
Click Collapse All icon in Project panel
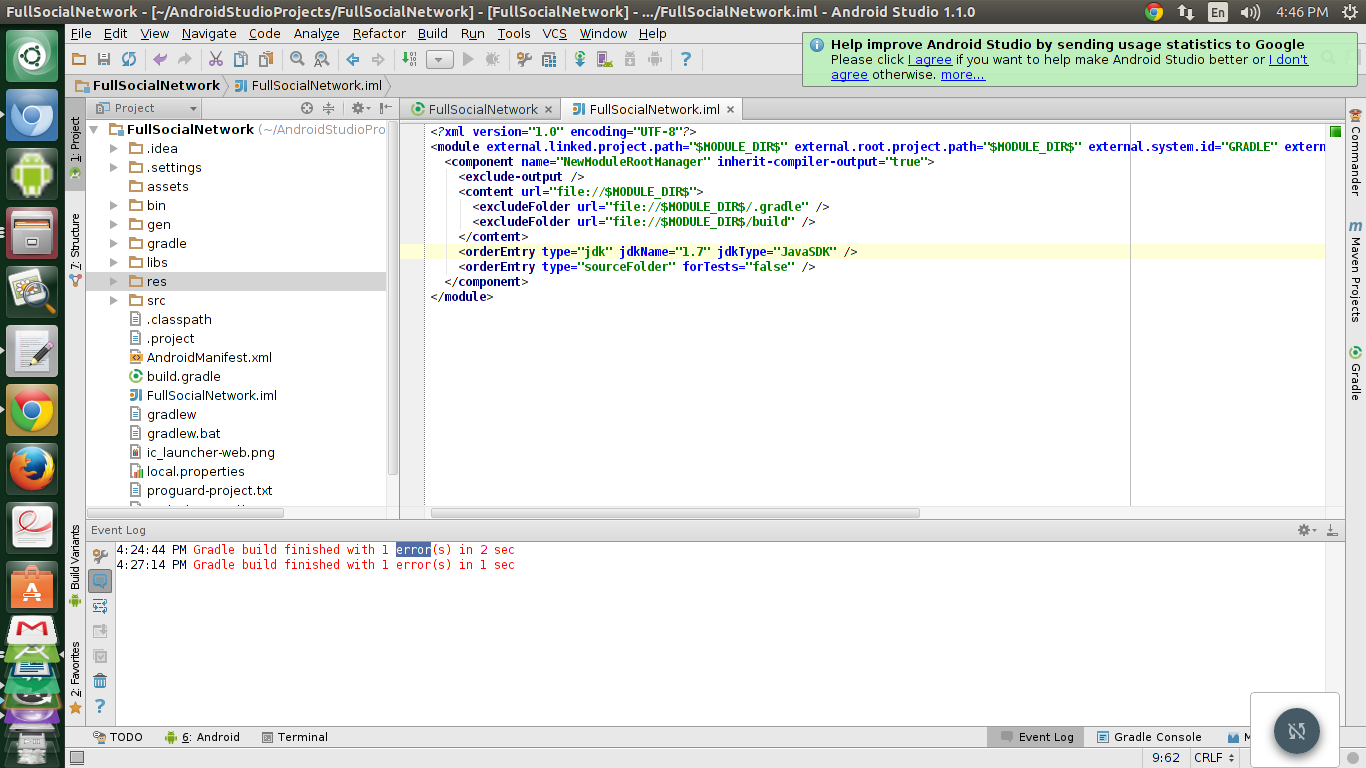(x=328, y=108)
